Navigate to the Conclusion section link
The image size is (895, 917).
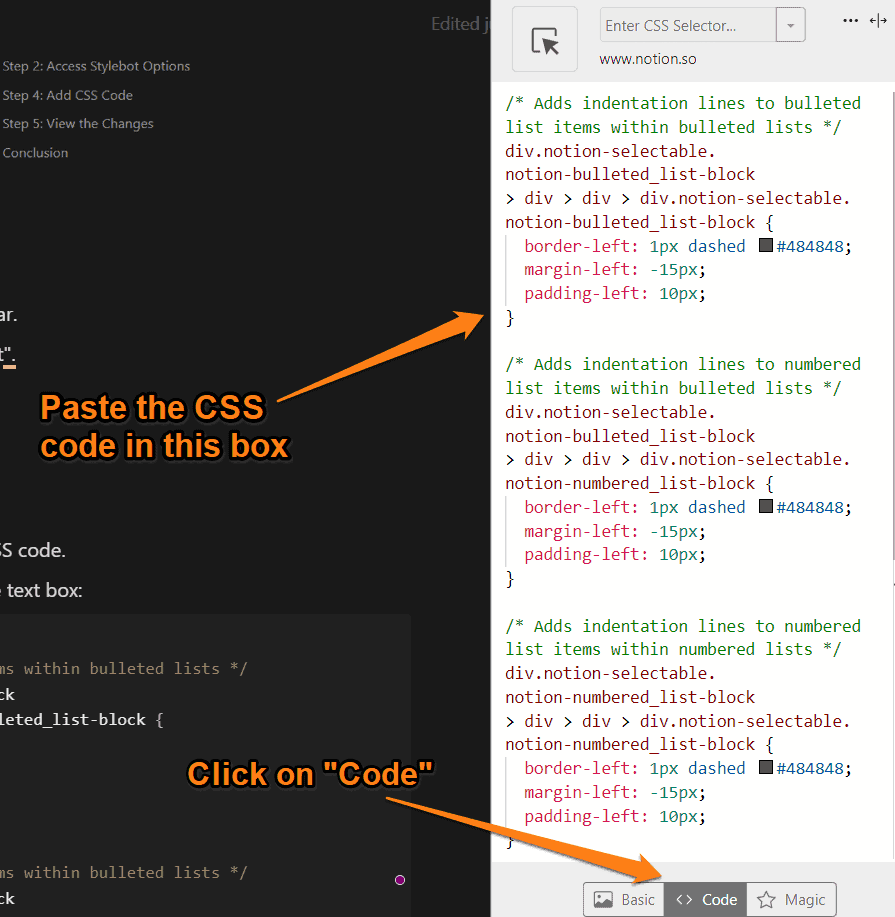click(x=36, y=153)
